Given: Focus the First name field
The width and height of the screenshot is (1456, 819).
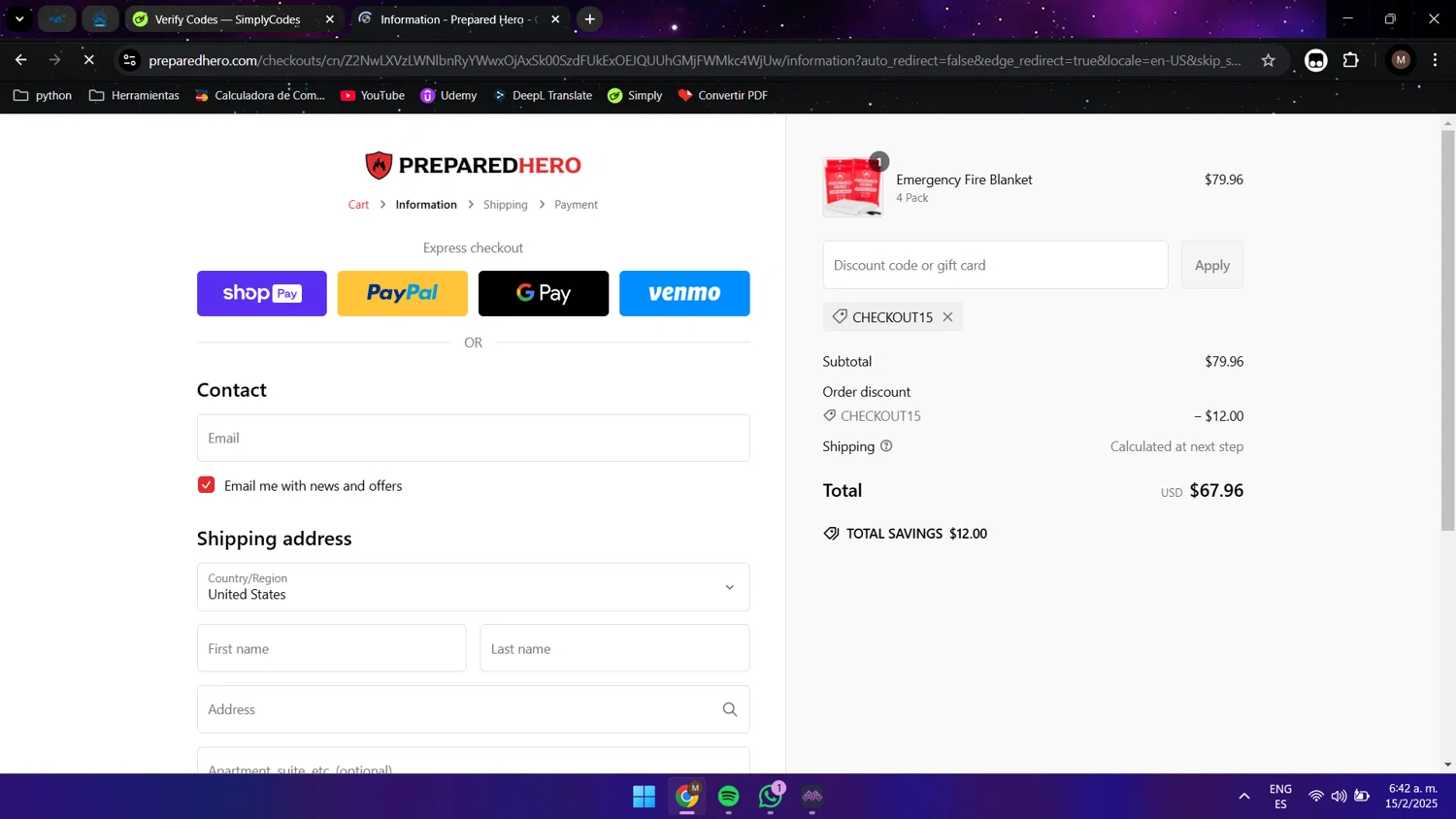Looking at the screenshot, I should point(331,648).
